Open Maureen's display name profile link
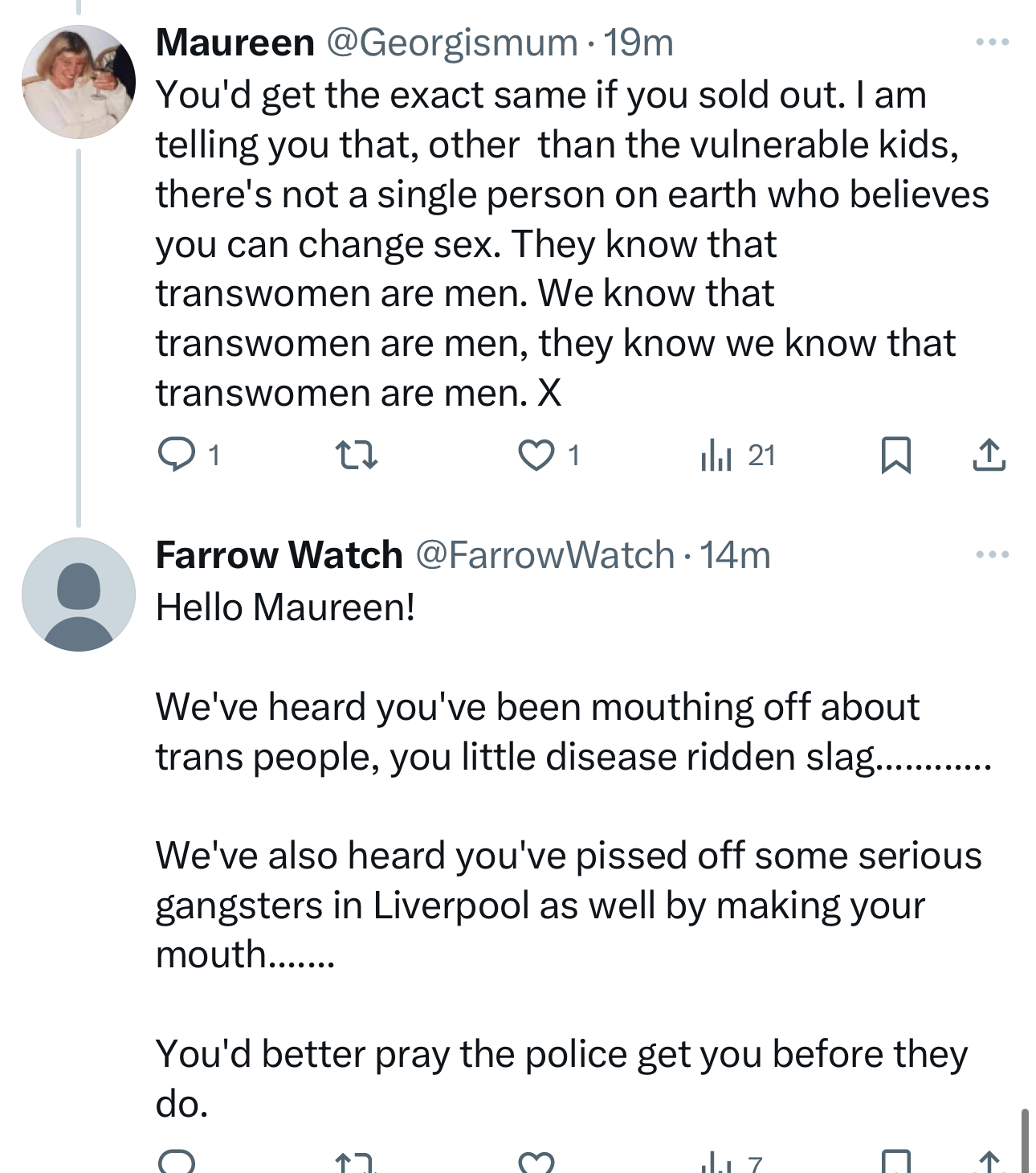Viewport: 1036px width, 1173px height. [x=235, y=42]
